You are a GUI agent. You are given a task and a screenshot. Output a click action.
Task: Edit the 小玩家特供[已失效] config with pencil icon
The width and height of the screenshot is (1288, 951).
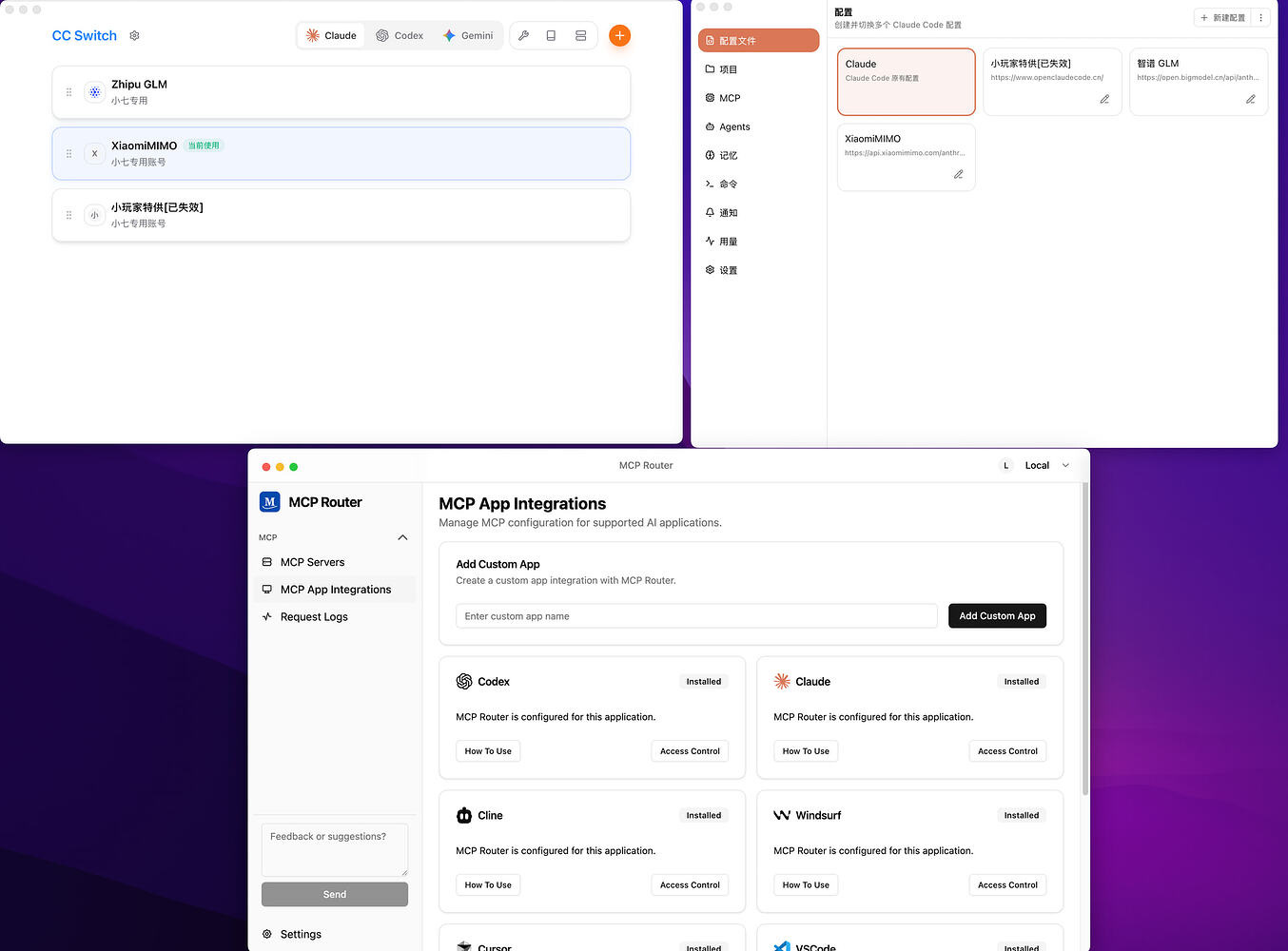(x=1104, y=99)
